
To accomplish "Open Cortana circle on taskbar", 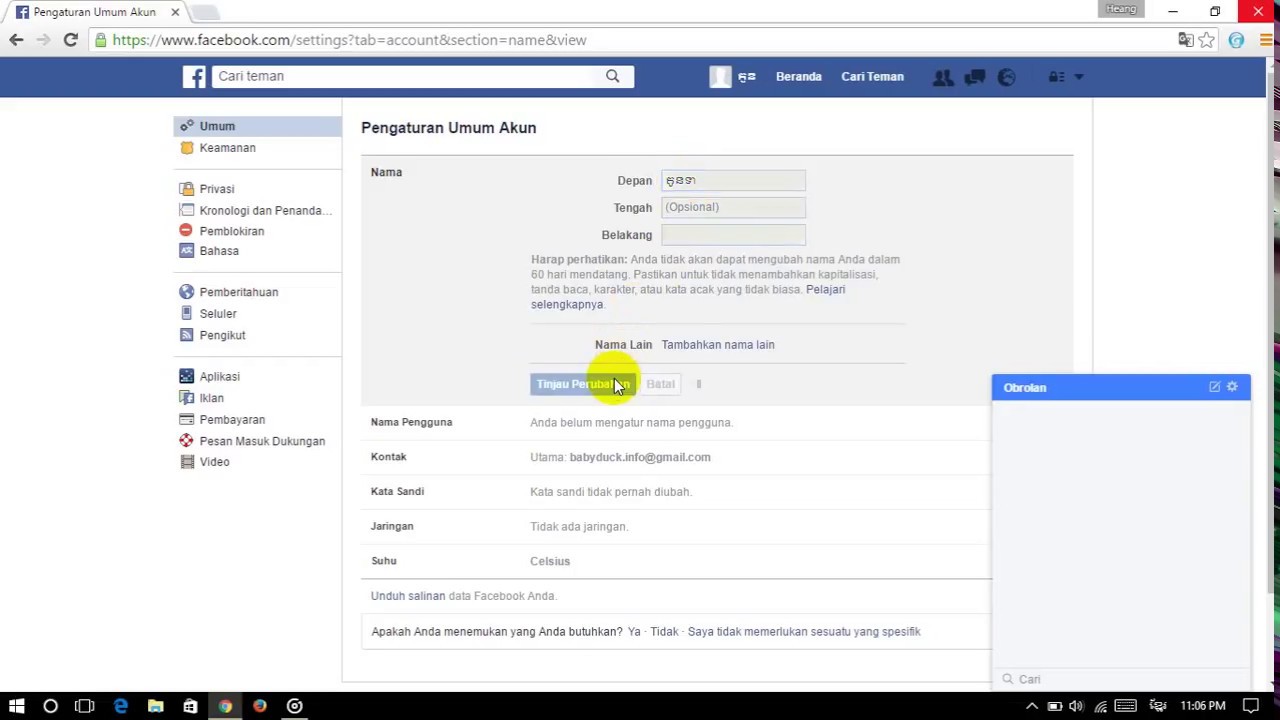I will pyautogui.click(x=50, y=706).
